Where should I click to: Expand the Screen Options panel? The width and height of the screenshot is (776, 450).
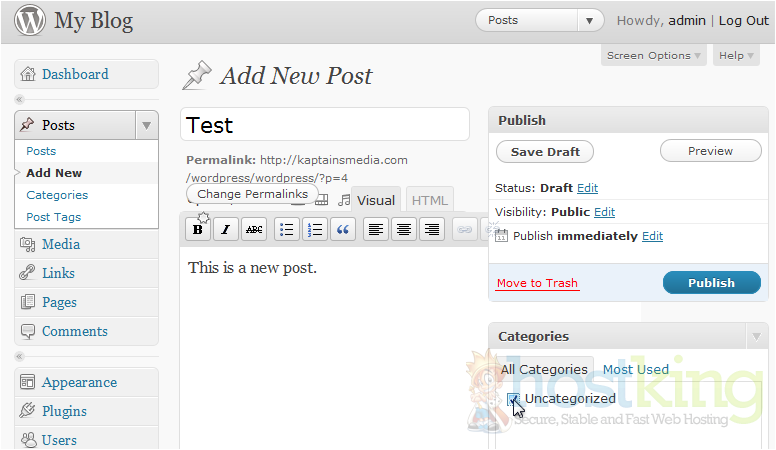pos(654,56)
